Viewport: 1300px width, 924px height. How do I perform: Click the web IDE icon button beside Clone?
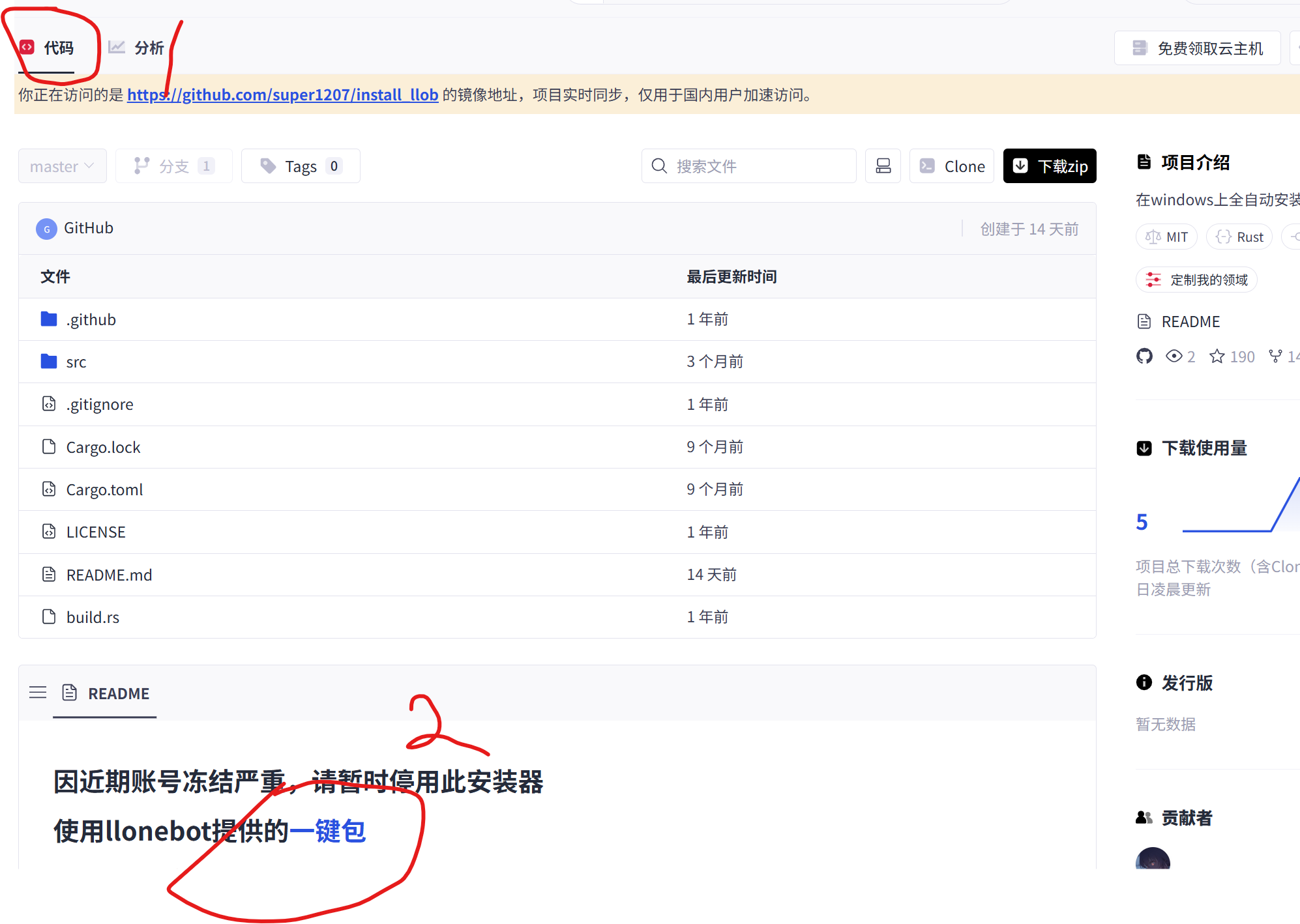883,166
